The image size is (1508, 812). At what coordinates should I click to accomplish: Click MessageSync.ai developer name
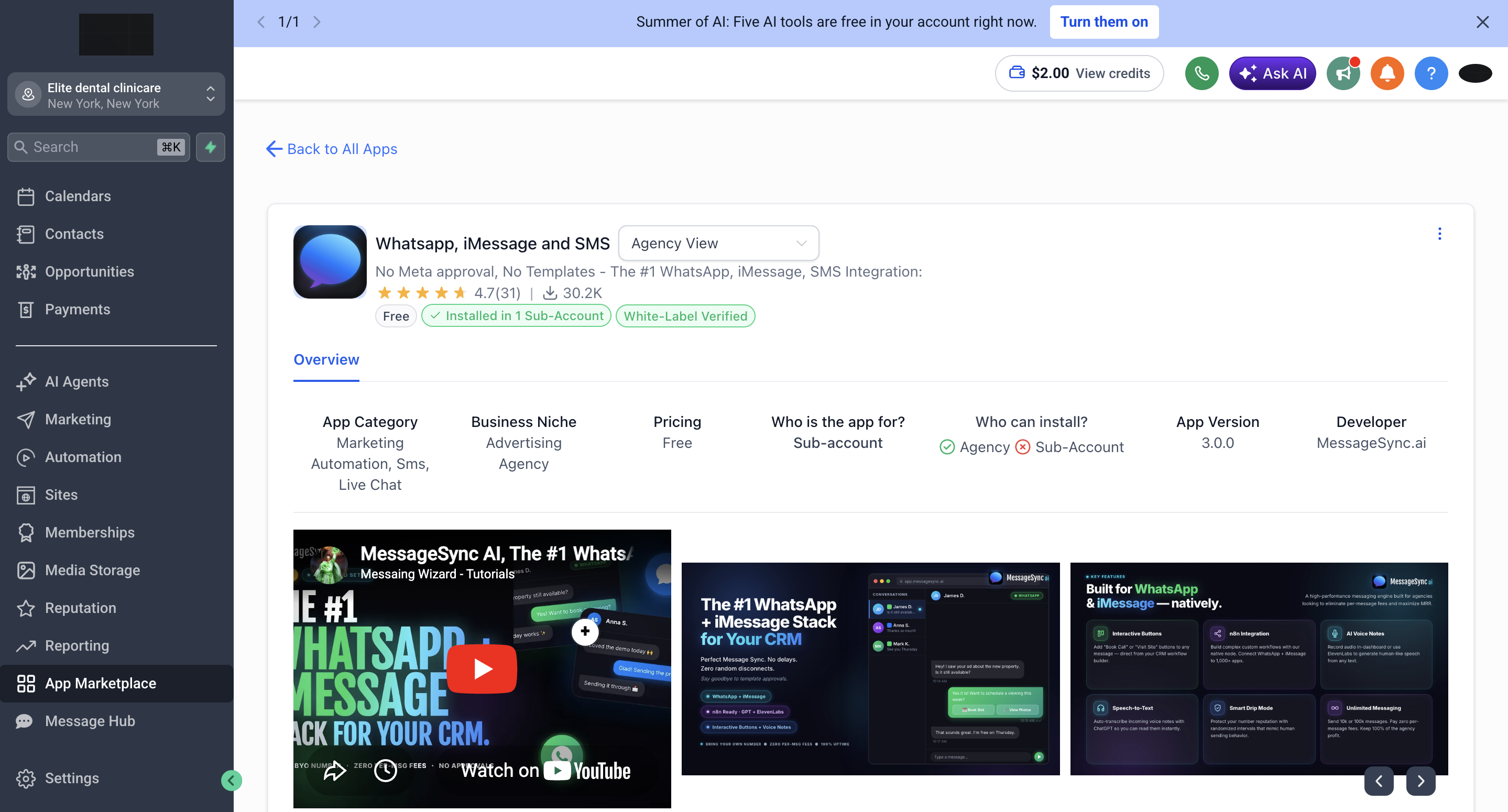[x=1371, y=443]
